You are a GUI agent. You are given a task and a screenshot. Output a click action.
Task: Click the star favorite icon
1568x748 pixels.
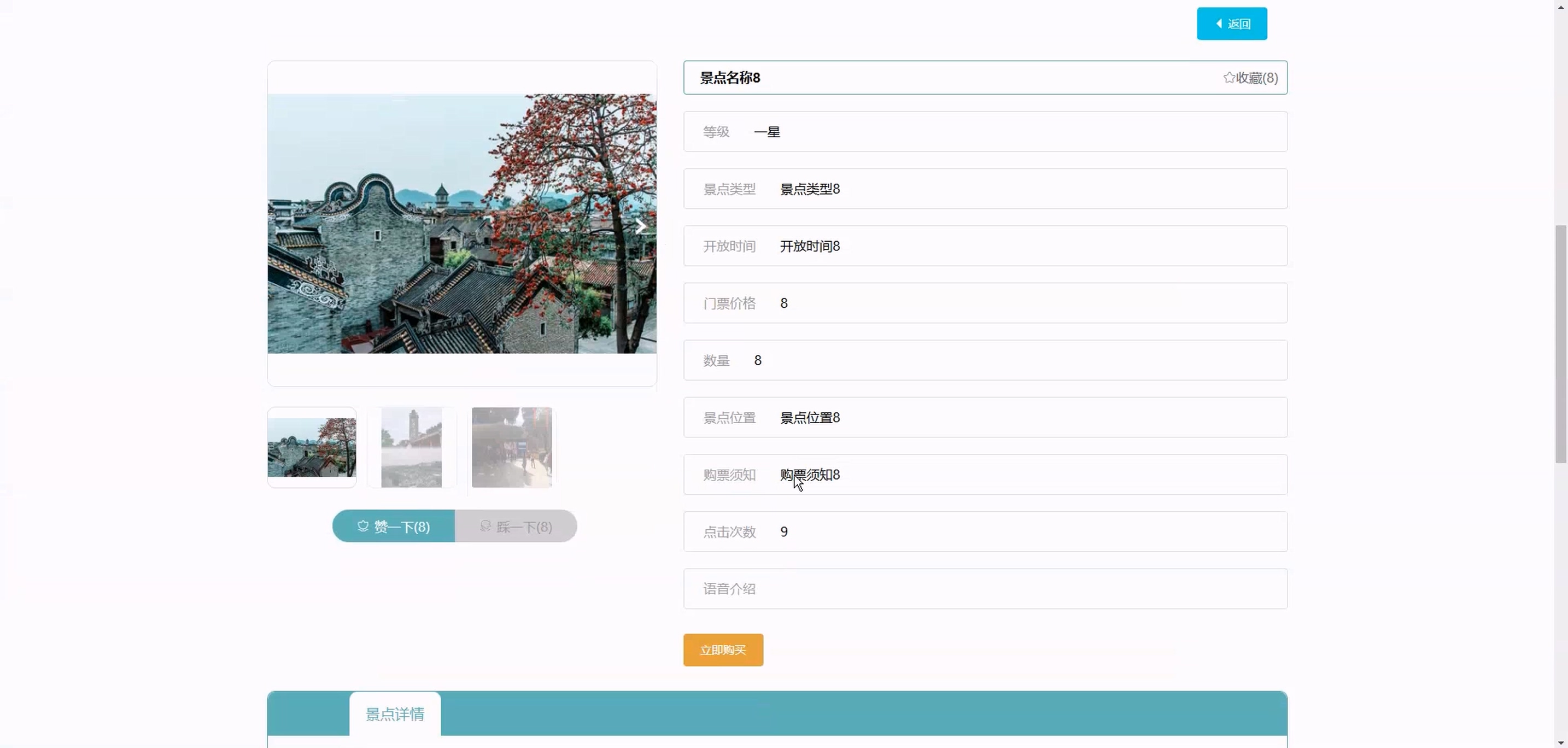(x=1229, y=77)
